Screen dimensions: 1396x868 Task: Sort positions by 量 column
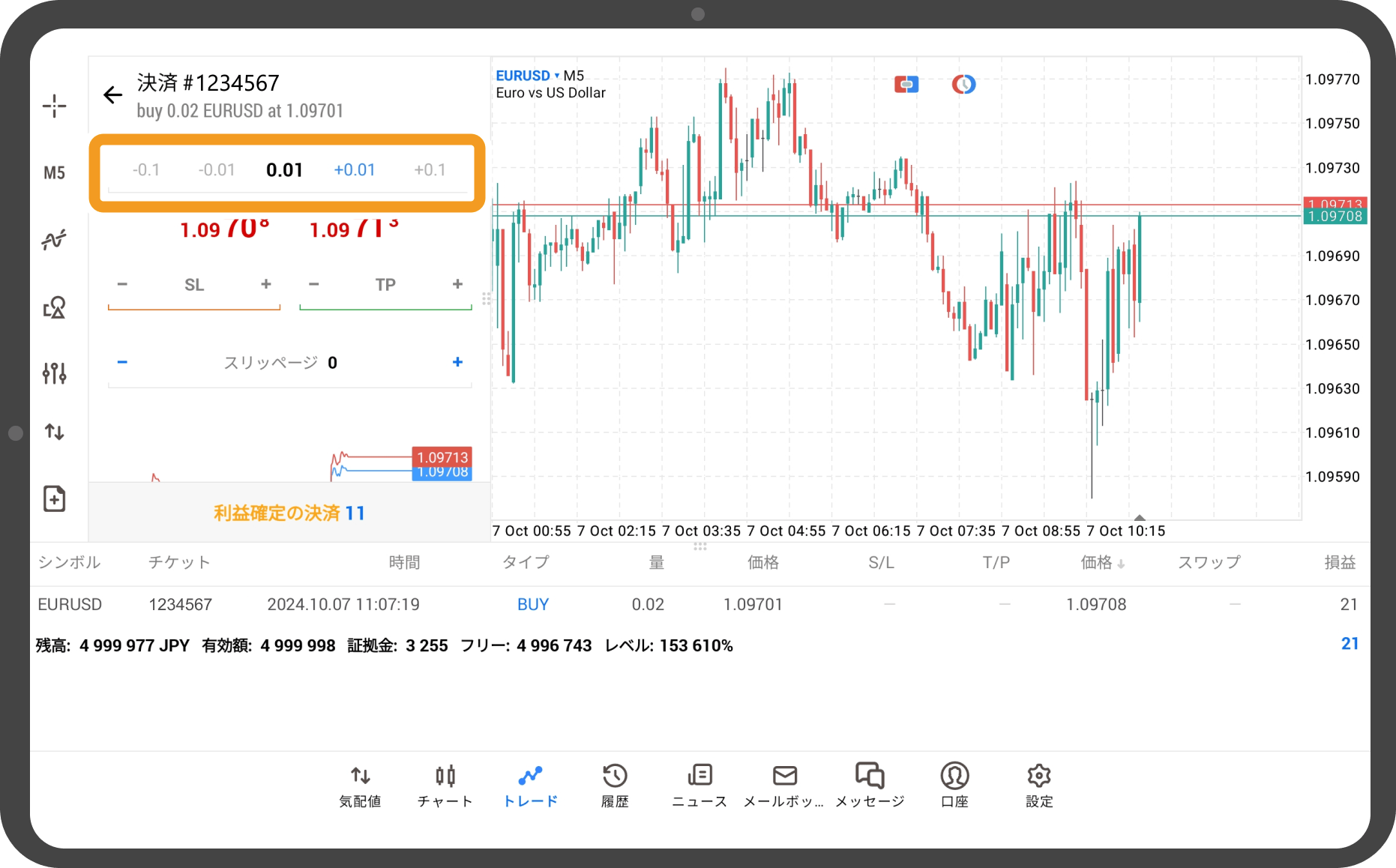(x=656, y=562)
